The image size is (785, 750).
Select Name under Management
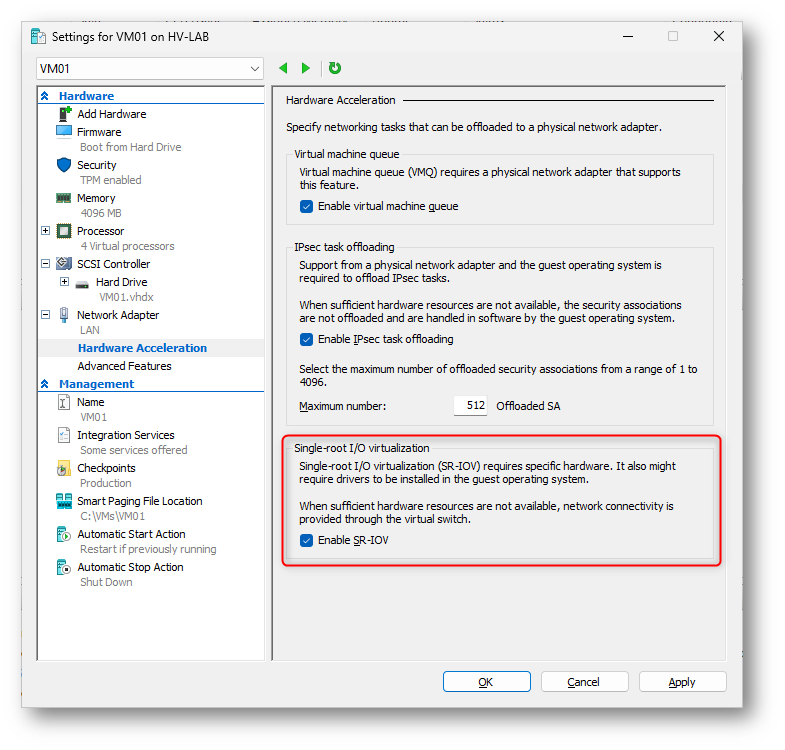[x=91, y=402]
